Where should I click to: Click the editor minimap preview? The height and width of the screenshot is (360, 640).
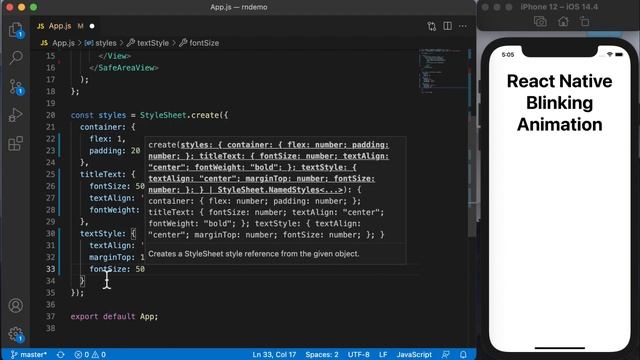click(x=442, y=71)
